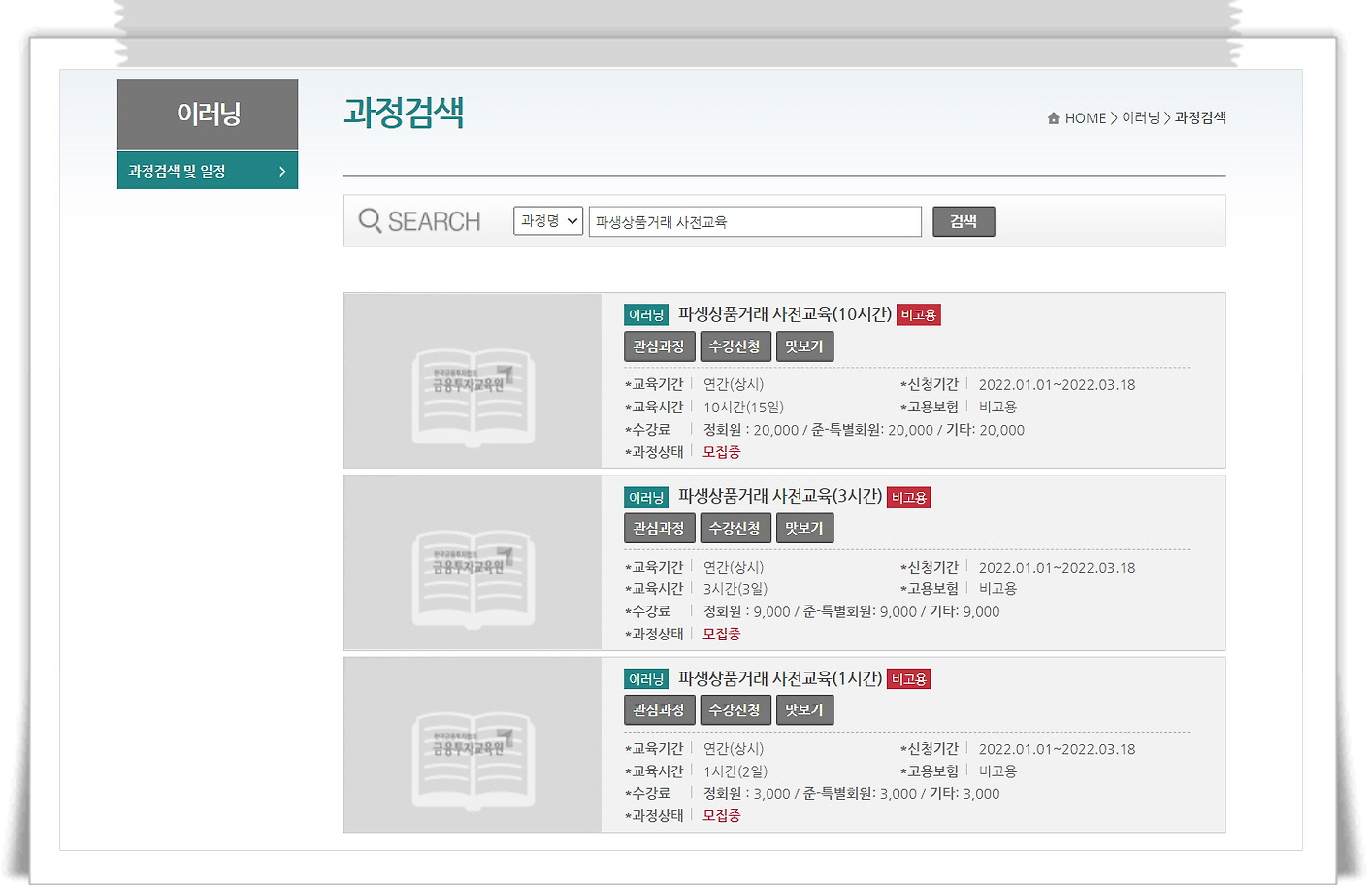Click the fee text 정회원 : 3,000

[747, 793]
